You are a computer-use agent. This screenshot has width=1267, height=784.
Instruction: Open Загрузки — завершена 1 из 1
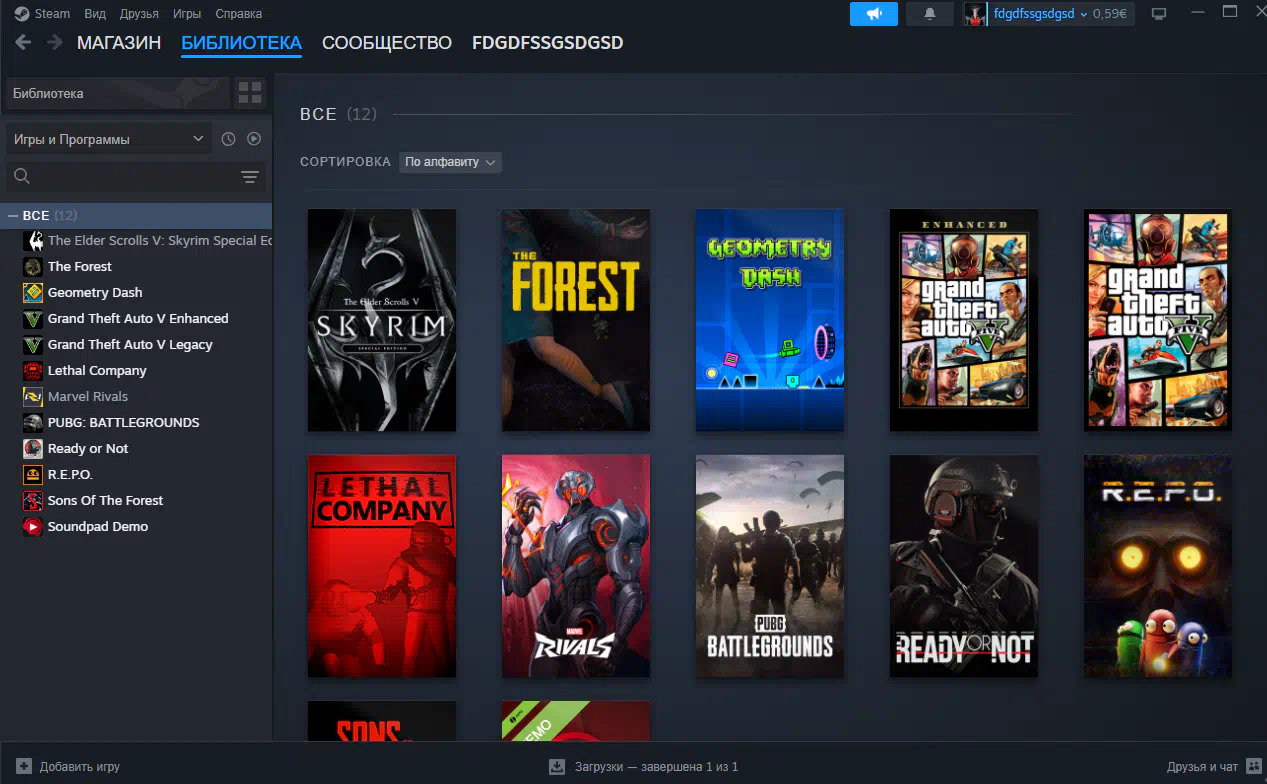click(x=656, y=767)
